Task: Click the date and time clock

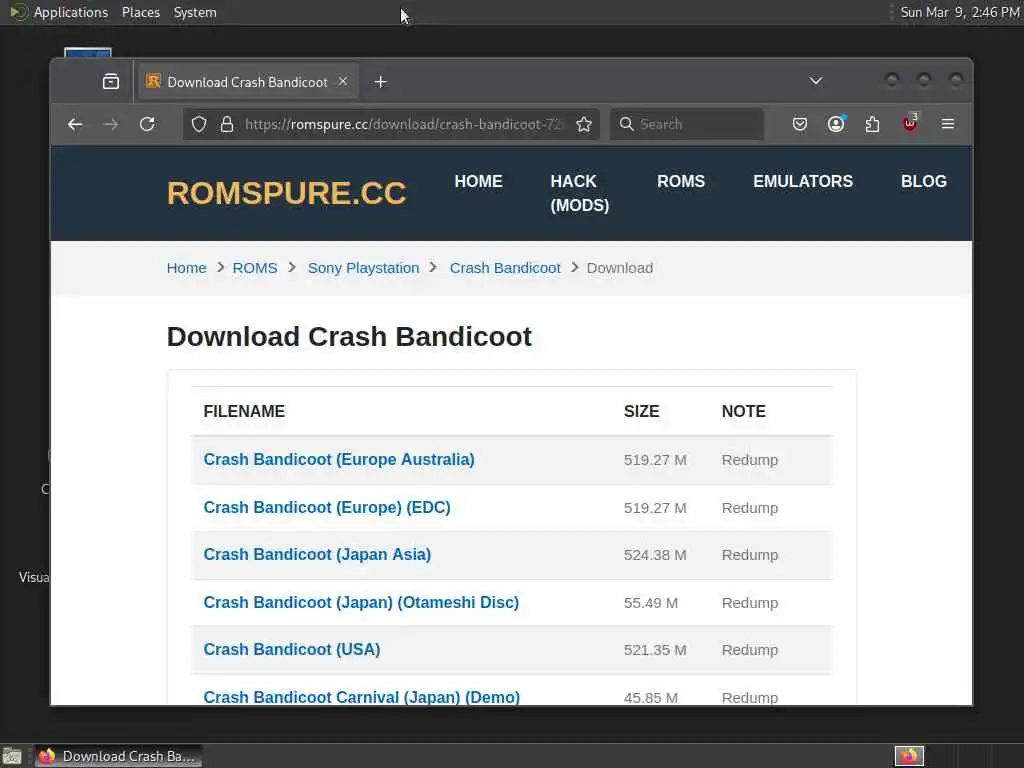Action: 960,12
